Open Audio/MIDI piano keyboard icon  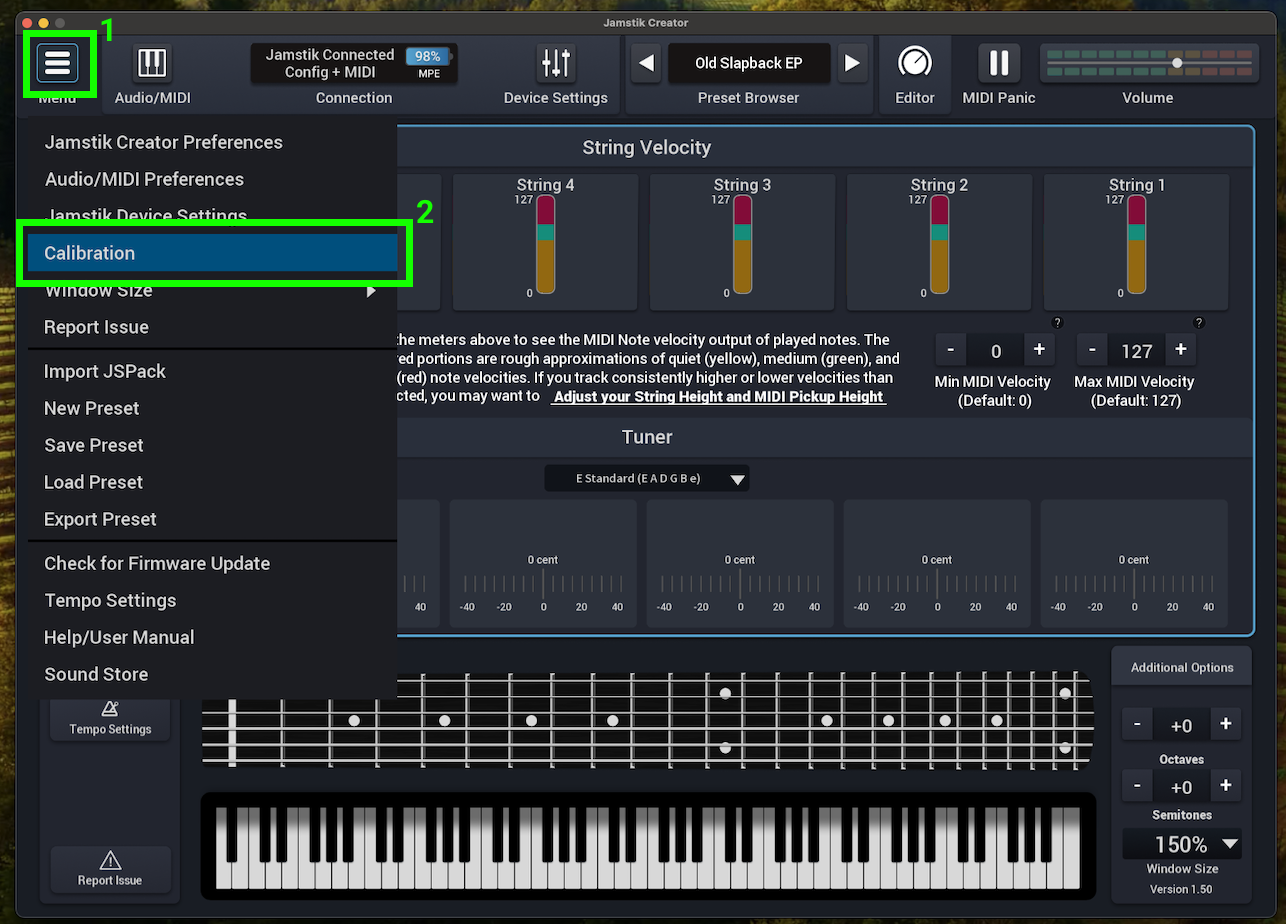pyautogui.click(x=152, y=63)
